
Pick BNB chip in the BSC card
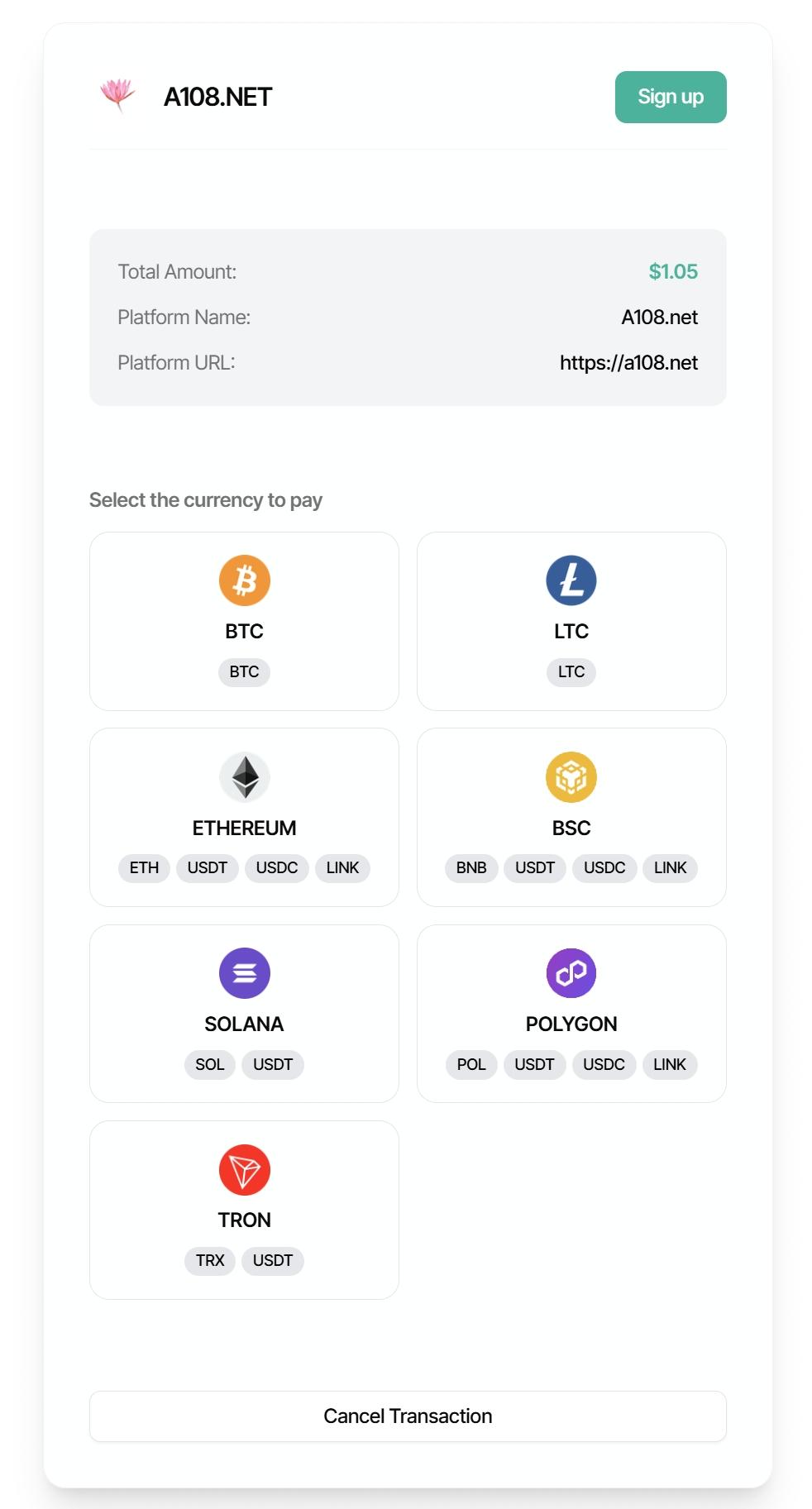point(471,868)
